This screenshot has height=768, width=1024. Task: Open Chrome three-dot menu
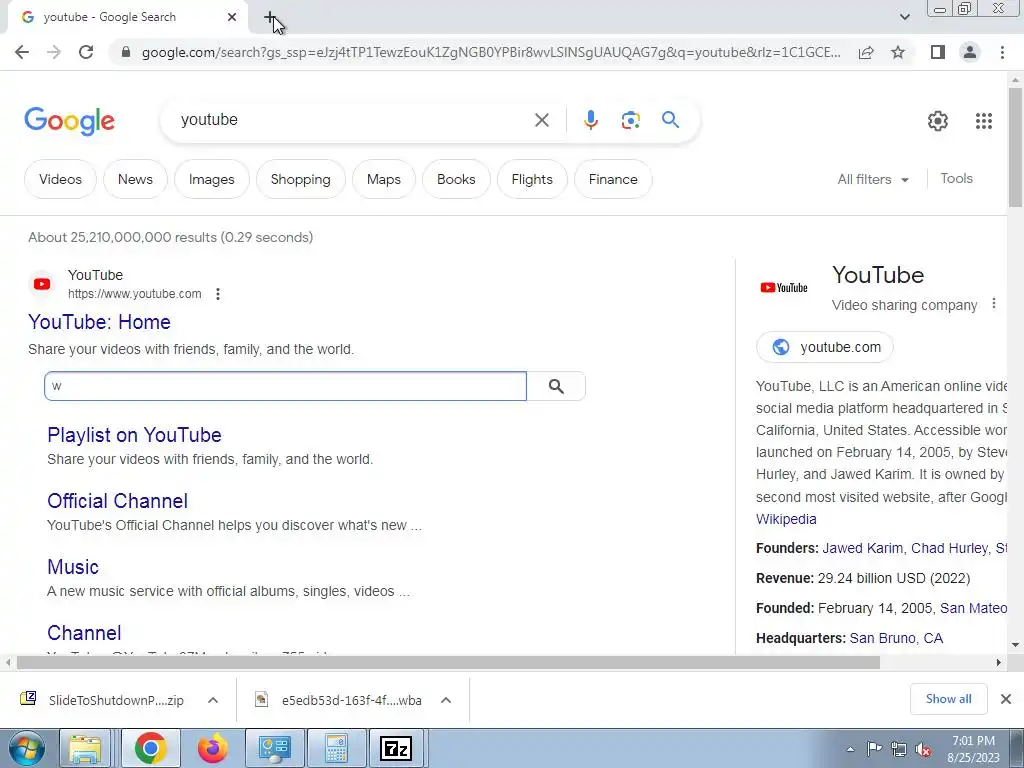(x=1002, y=52)
